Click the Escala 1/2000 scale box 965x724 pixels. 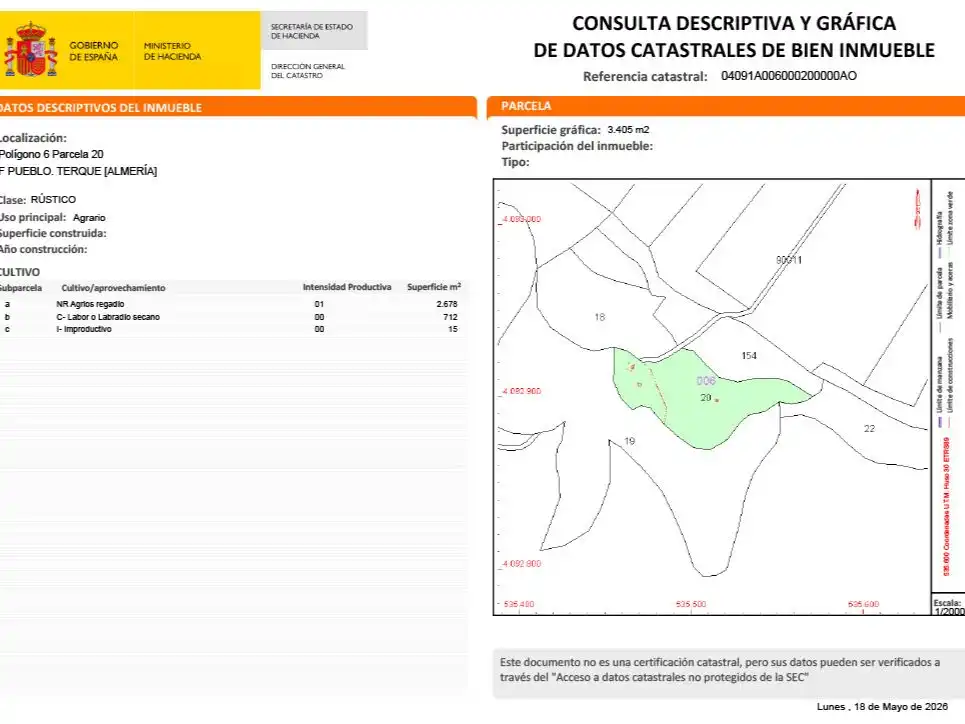tap(948, 606)
